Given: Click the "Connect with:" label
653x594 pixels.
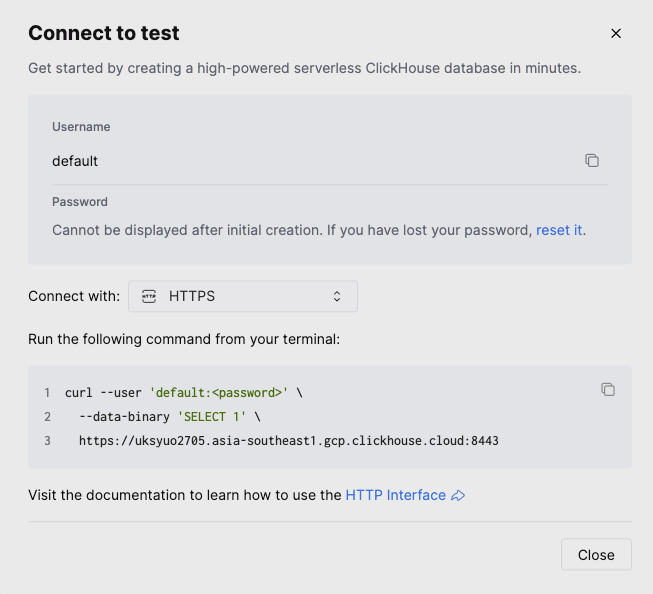Looking at the screenshot, I should (74, 296).
